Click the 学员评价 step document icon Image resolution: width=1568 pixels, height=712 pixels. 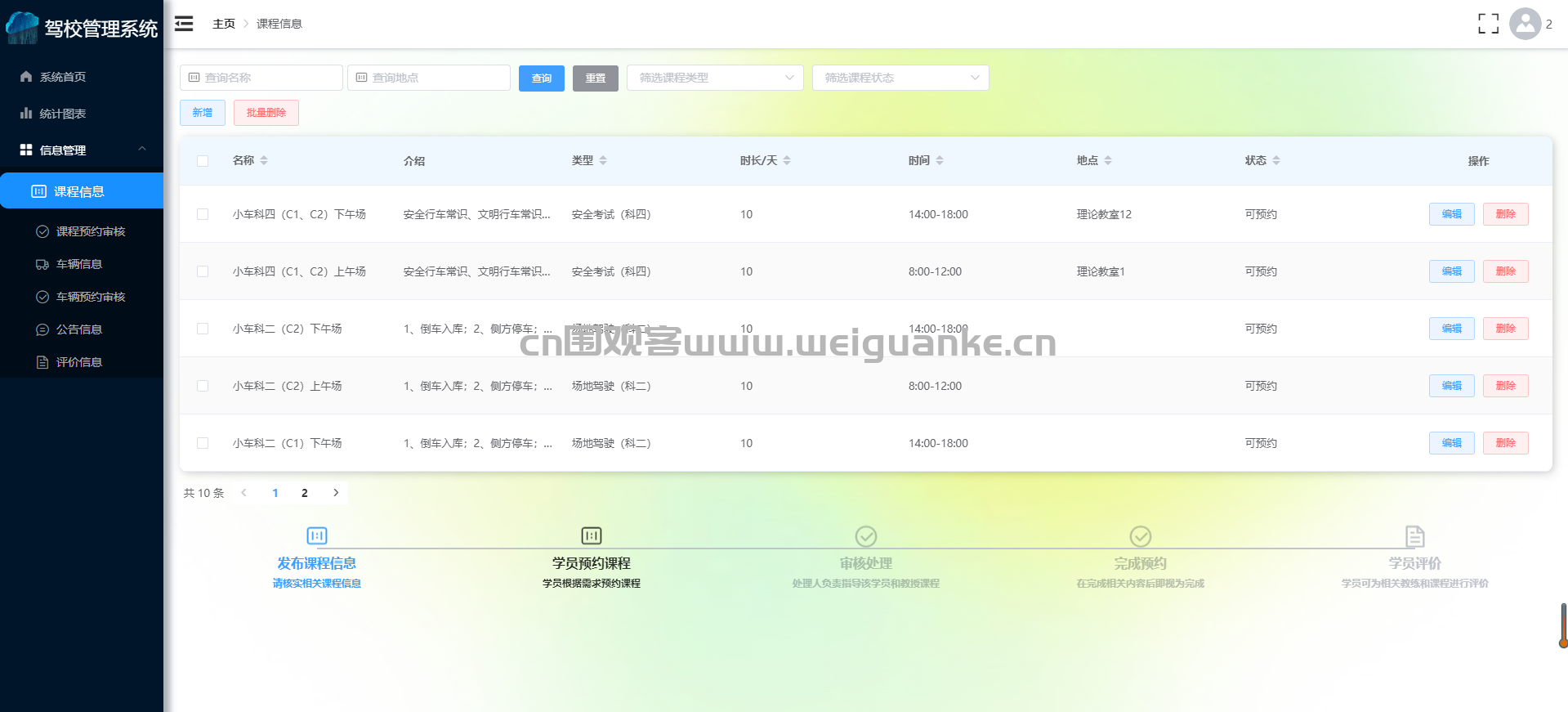[1415, 536]
